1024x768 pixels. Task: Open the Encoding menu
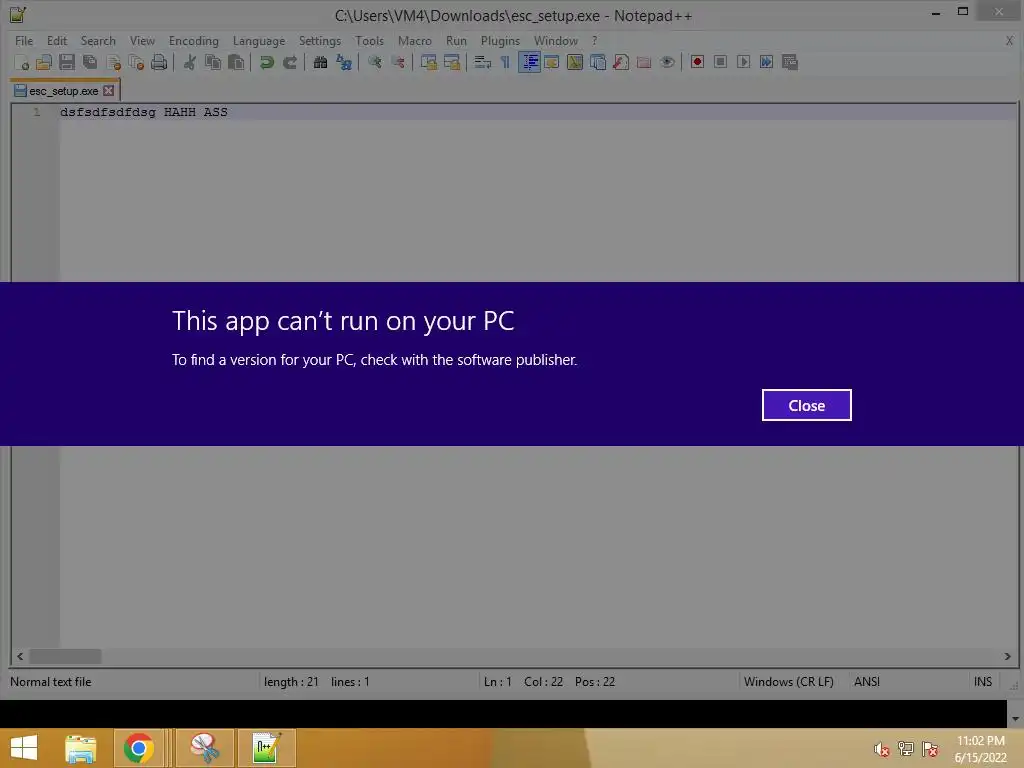tap(194, 40)
